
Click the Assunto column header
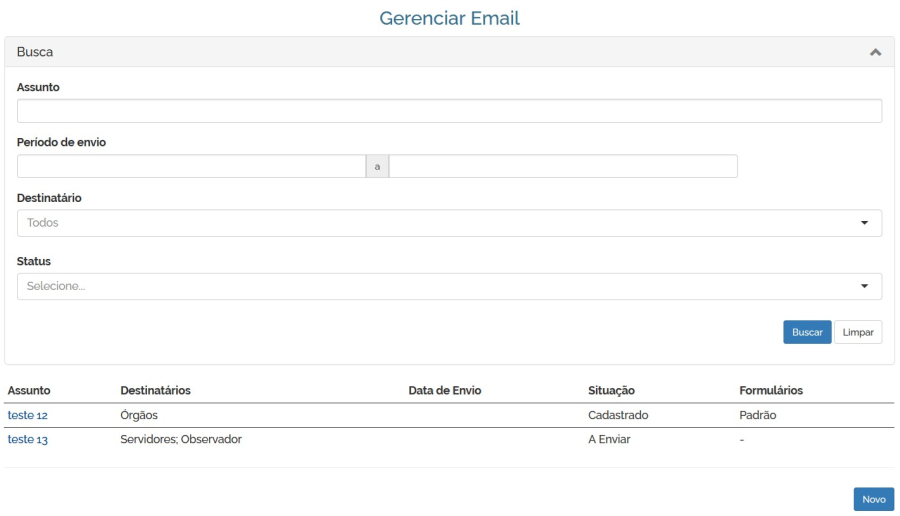[29, 390]
